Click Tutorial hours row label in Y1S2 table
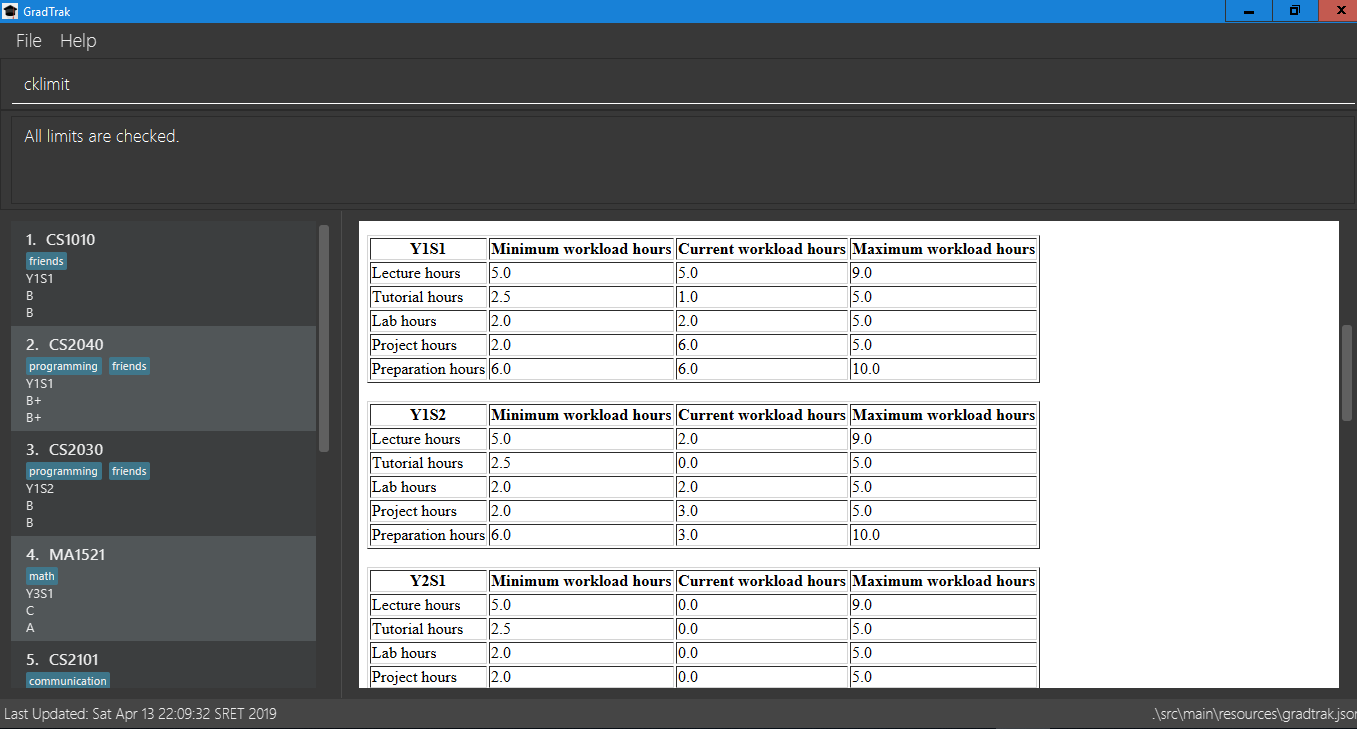This screenshot has width=1357, height=729. click(x=418, y=463)
